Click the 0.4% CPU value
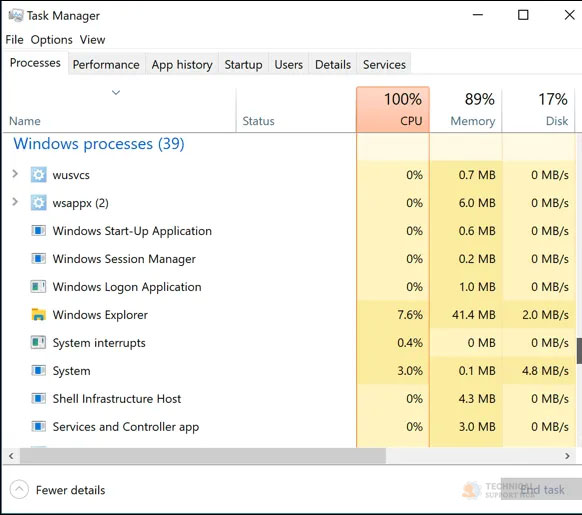Viewport: 582px width, 515px height. [410, 342]
